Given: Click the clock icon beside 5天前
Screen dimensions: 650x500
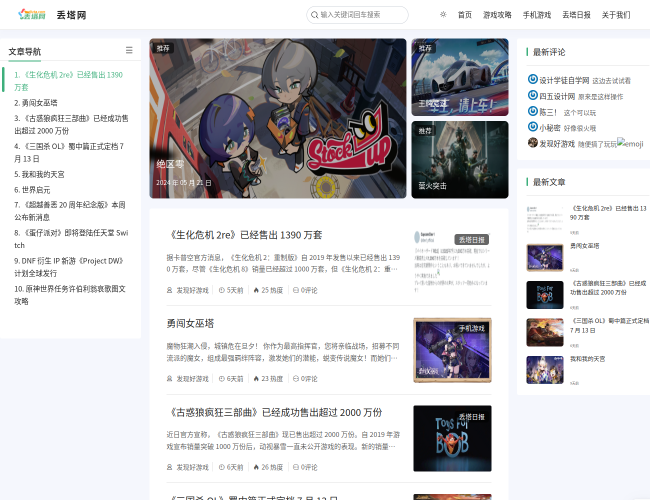Looking at the screenshot, I should [221, 290].
